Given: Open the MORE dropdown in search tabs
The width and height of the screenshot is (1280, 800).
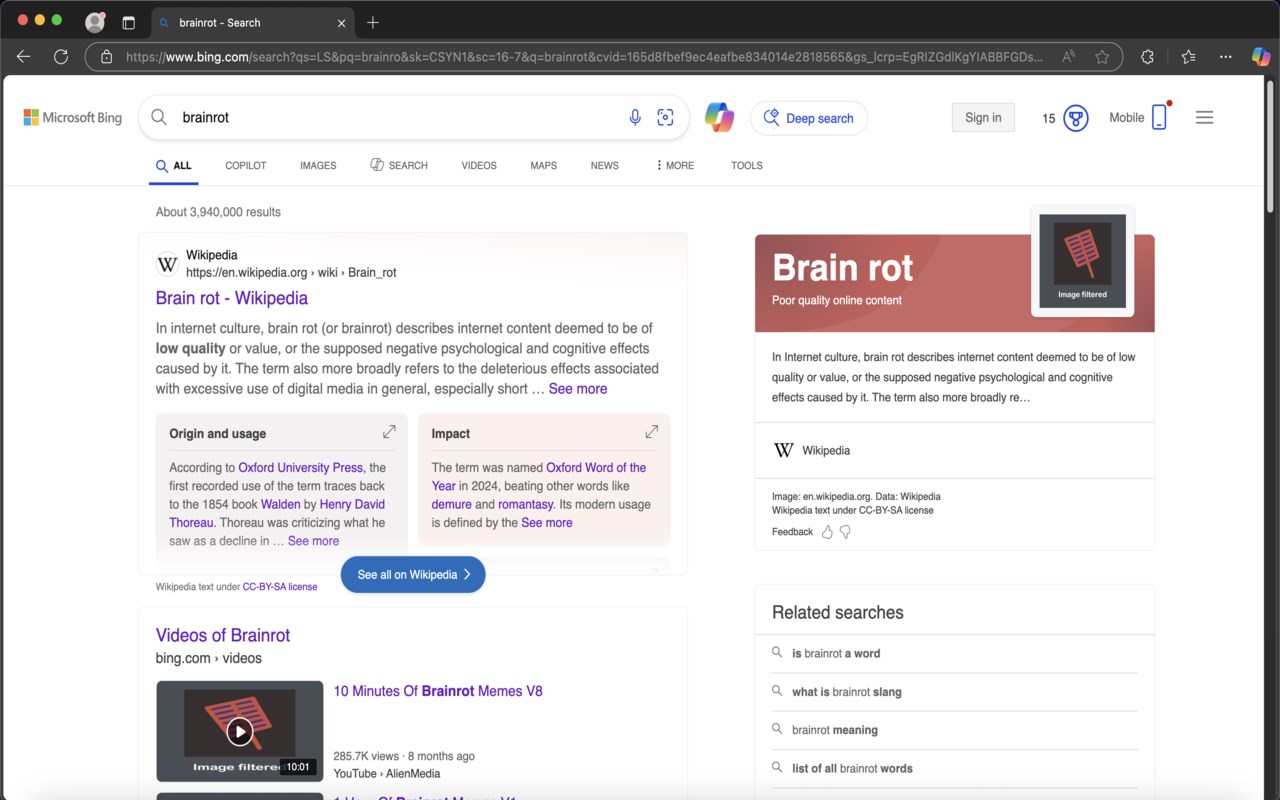Looking at the screenshot, I should [x=675, y=165].
